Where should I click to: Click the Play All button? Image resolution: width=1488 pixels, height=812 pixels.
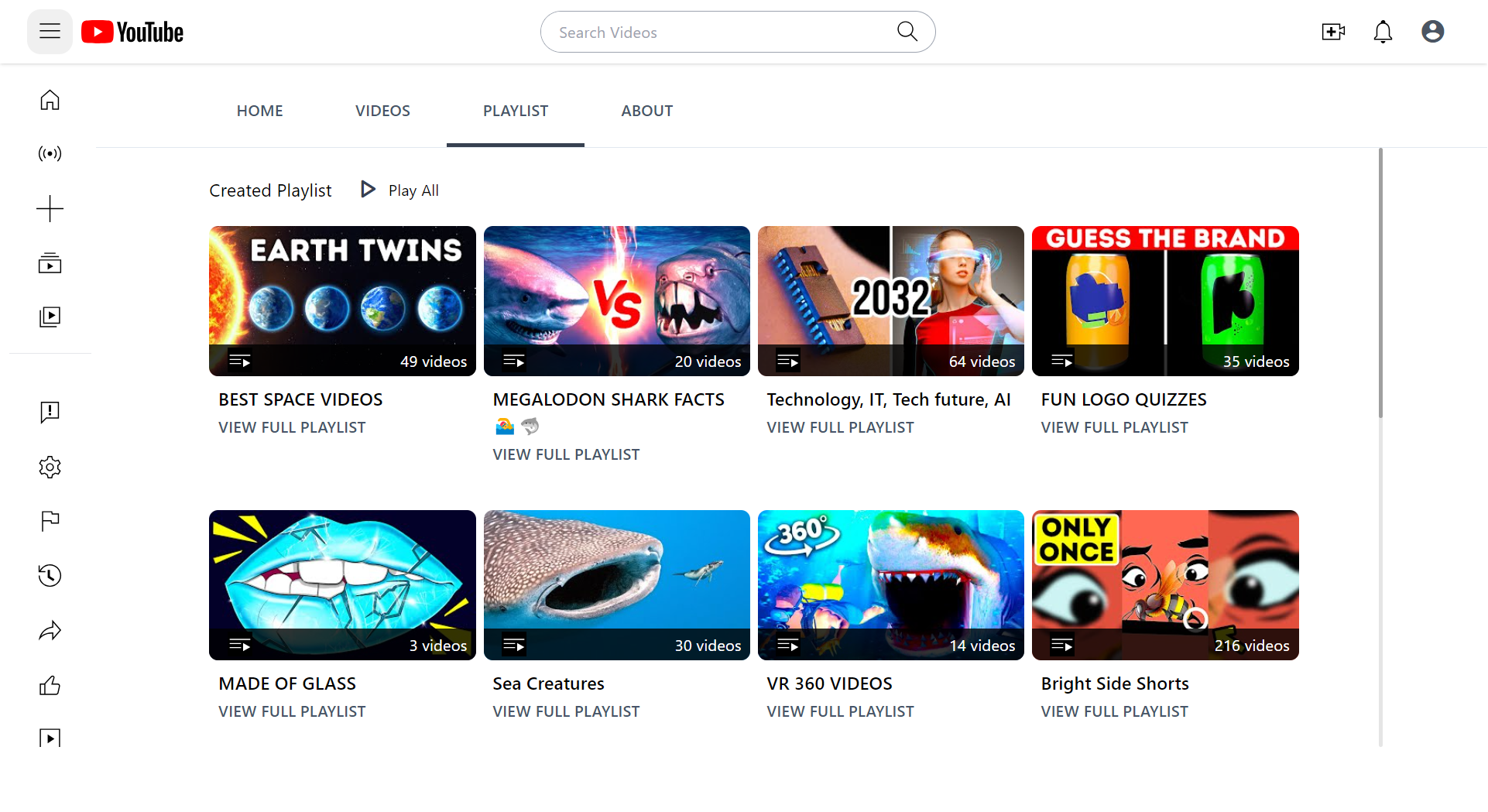399,190
